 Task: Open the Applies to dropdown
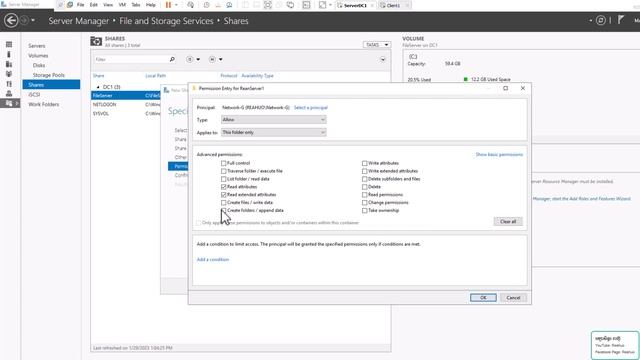click(x=273, y=132)
